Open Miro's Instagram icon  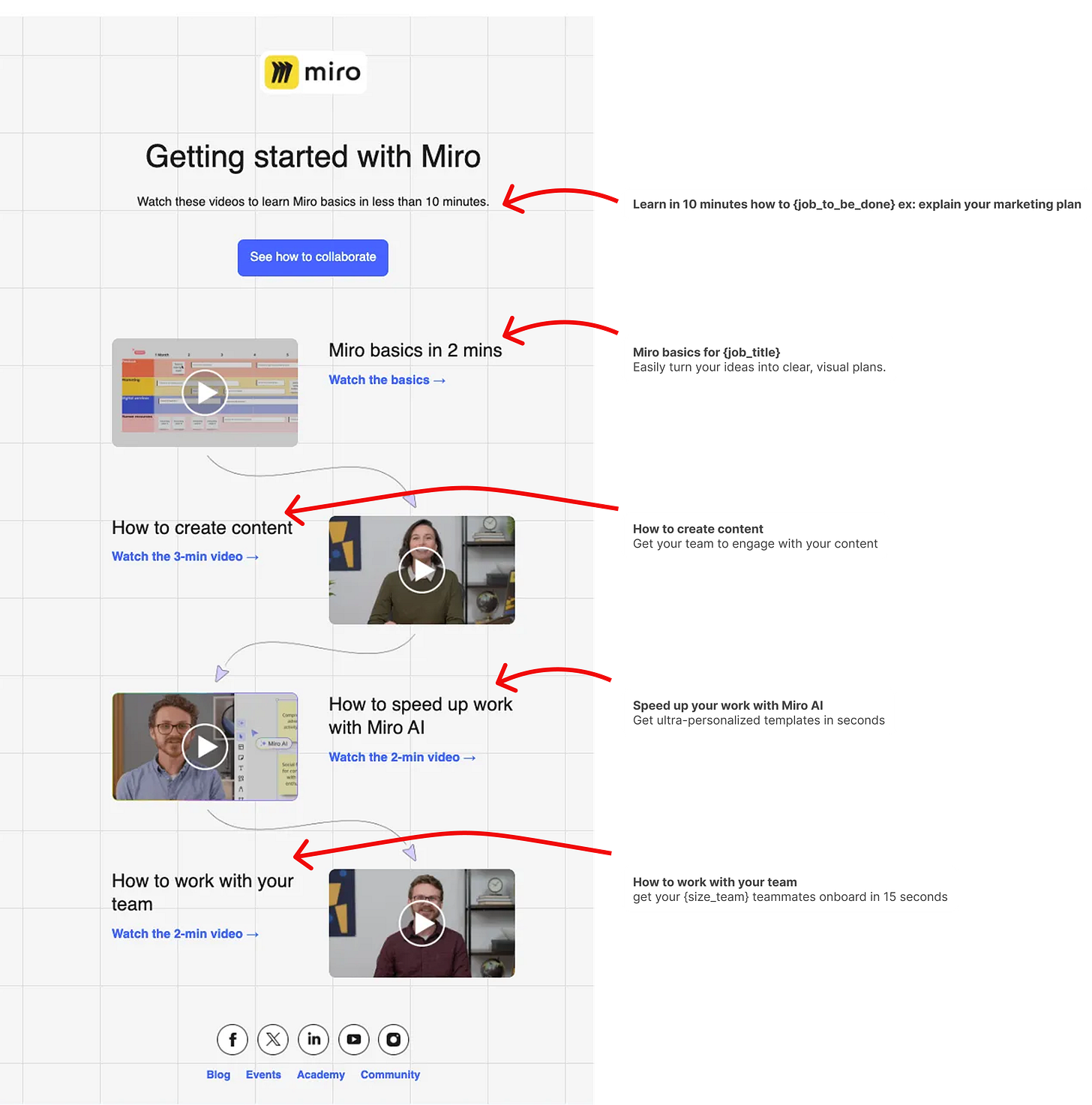click(x=394, y=1040)
